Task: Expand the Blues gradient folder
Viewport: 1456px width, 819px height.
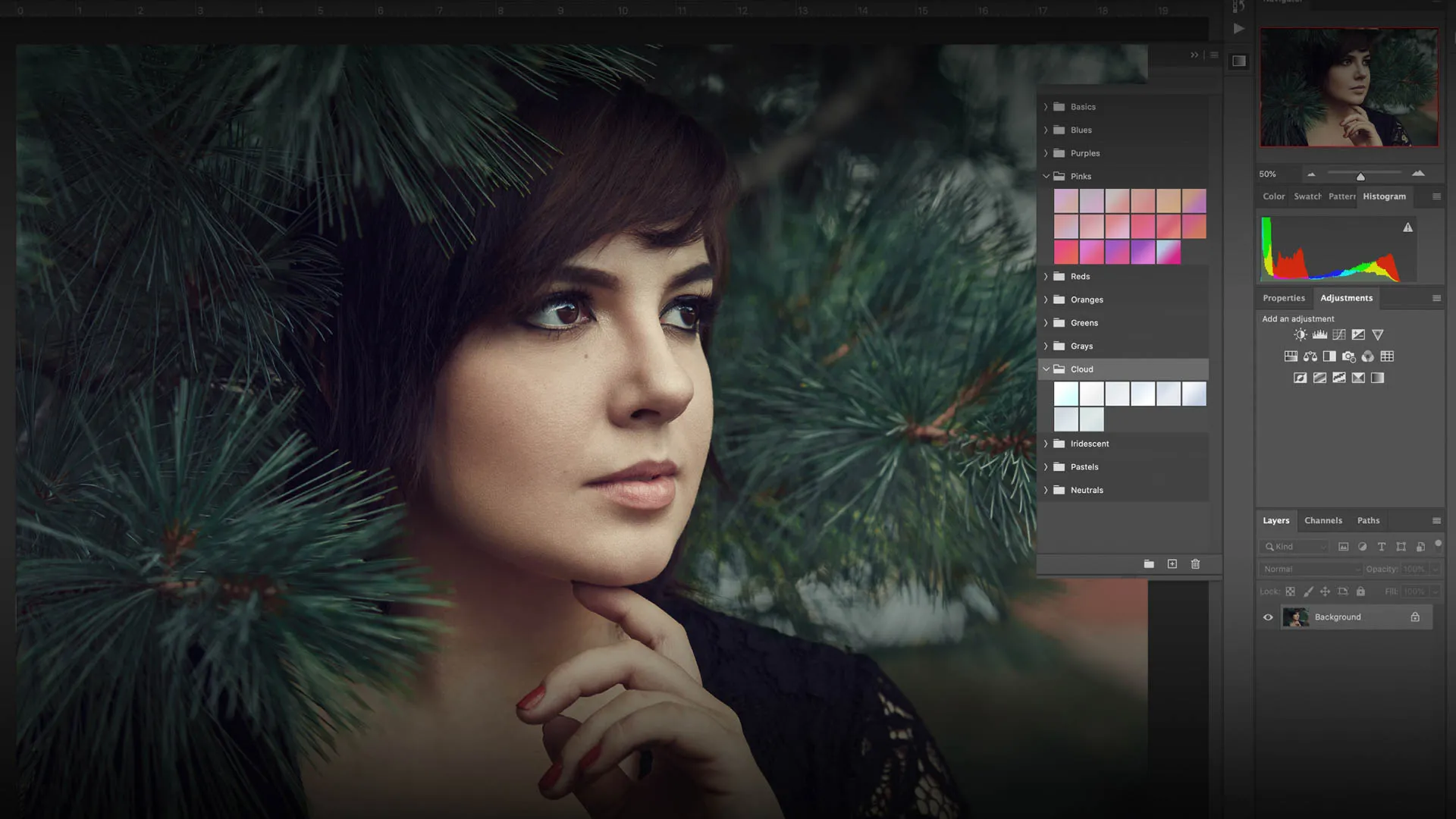Action: coord(1046,130)
